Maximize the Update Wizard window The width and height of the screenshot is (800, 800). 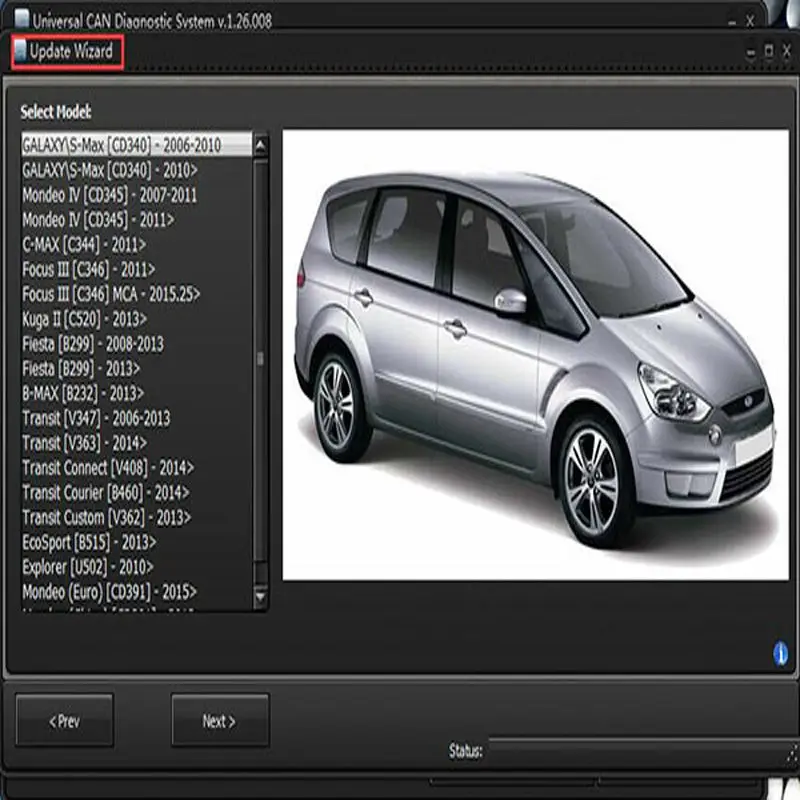pos(768,51)
